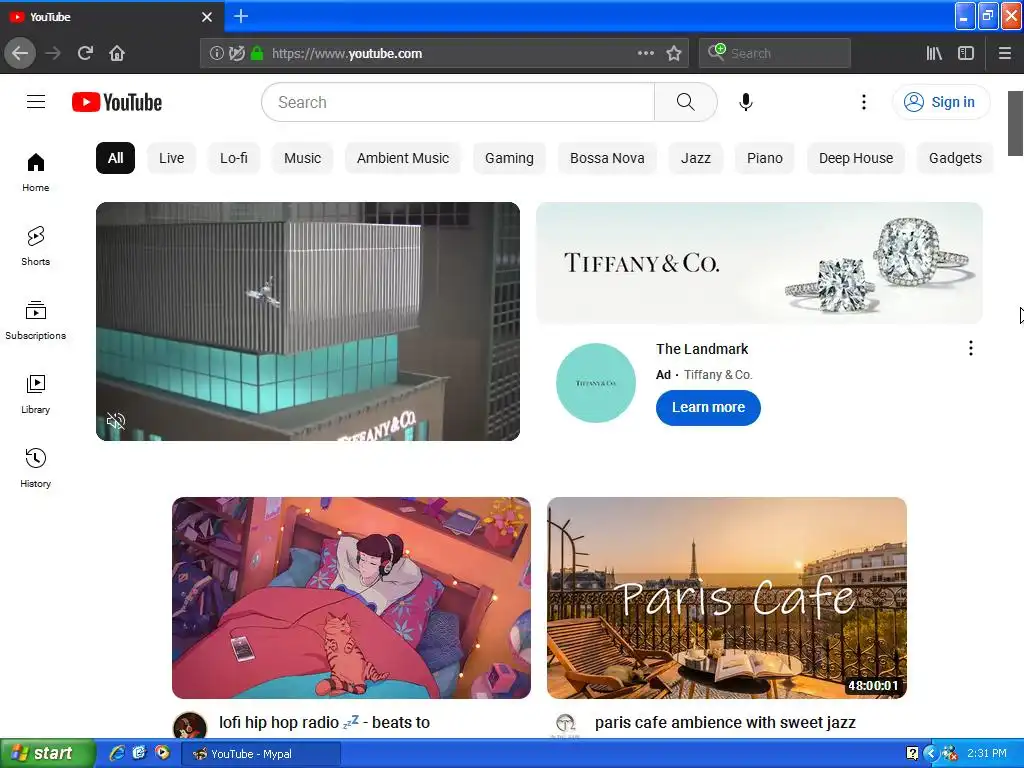Select the Deep House chip
The image size is (1024, 768).
(x=856, y=158)
